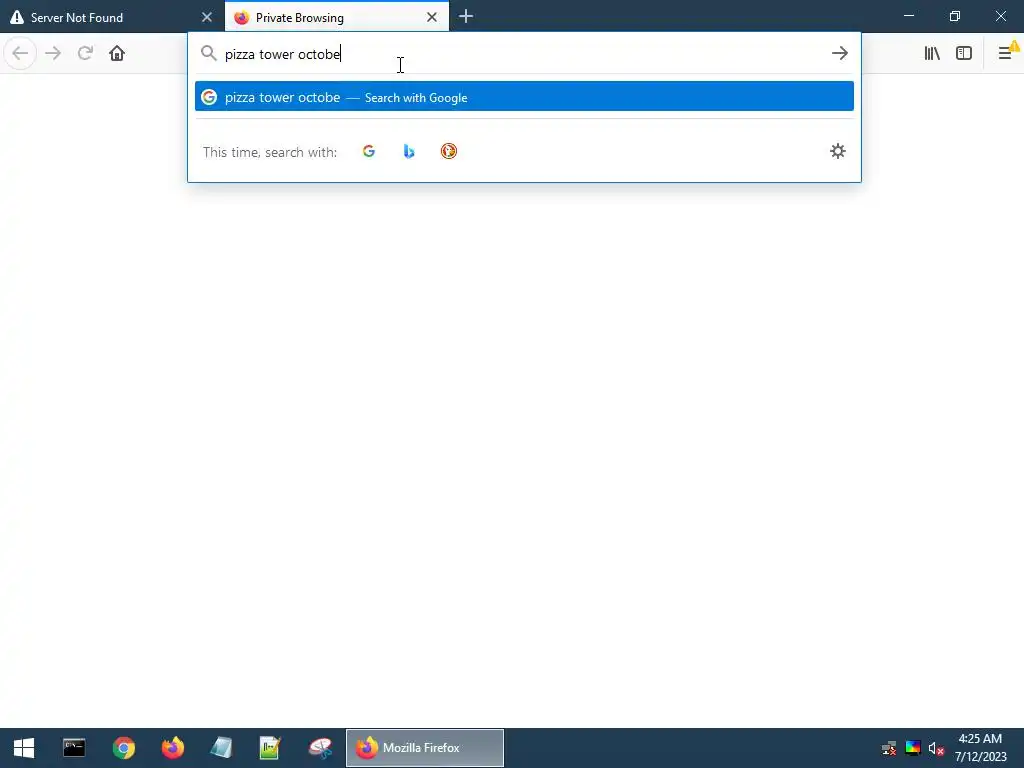The height and width of the screenshot is (768, 1024).
Task: Select the Private Browsing tab
Action: pyautogui.click(x=336, y=17)
